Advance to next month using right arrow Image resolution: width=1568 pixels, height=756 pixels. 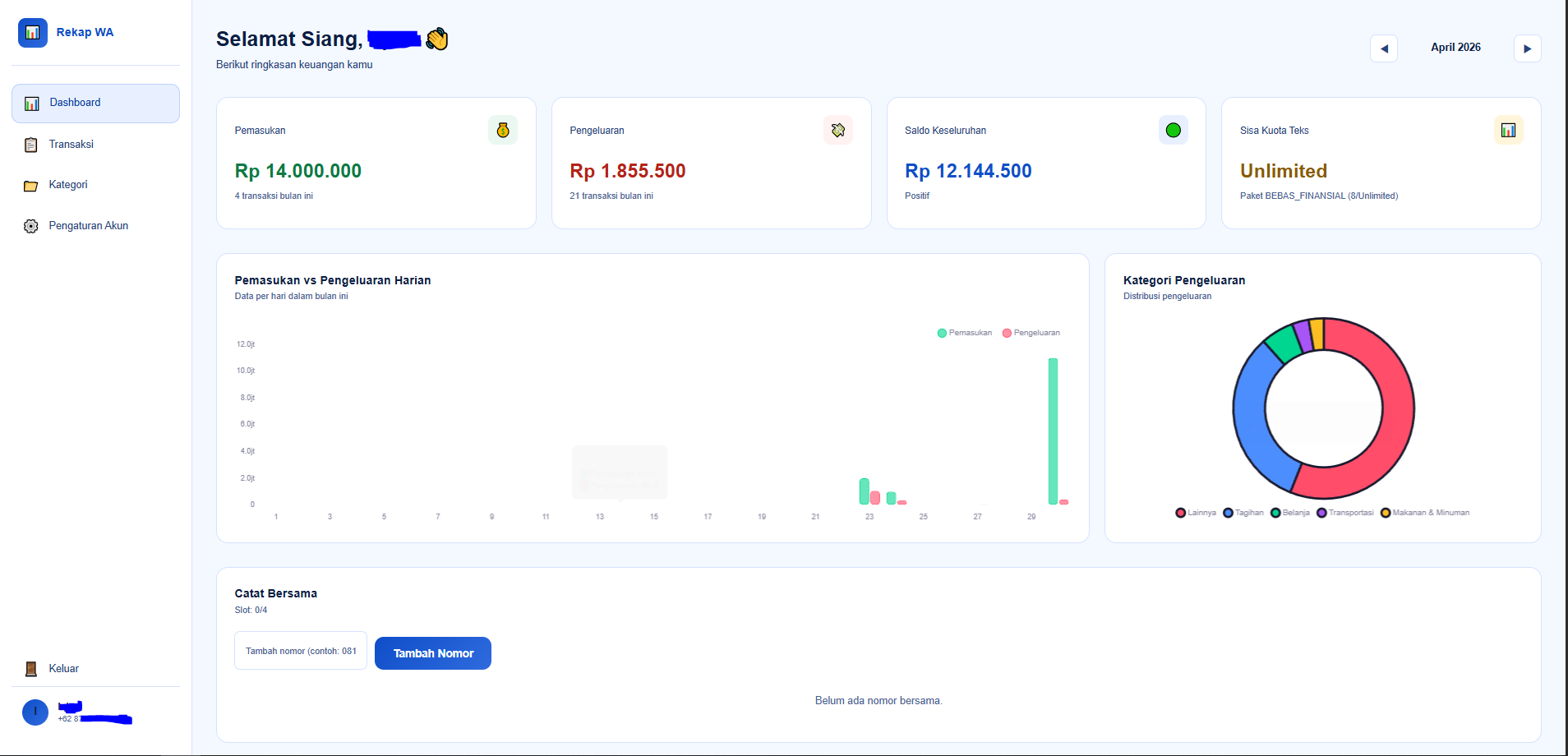(1527, 48)
